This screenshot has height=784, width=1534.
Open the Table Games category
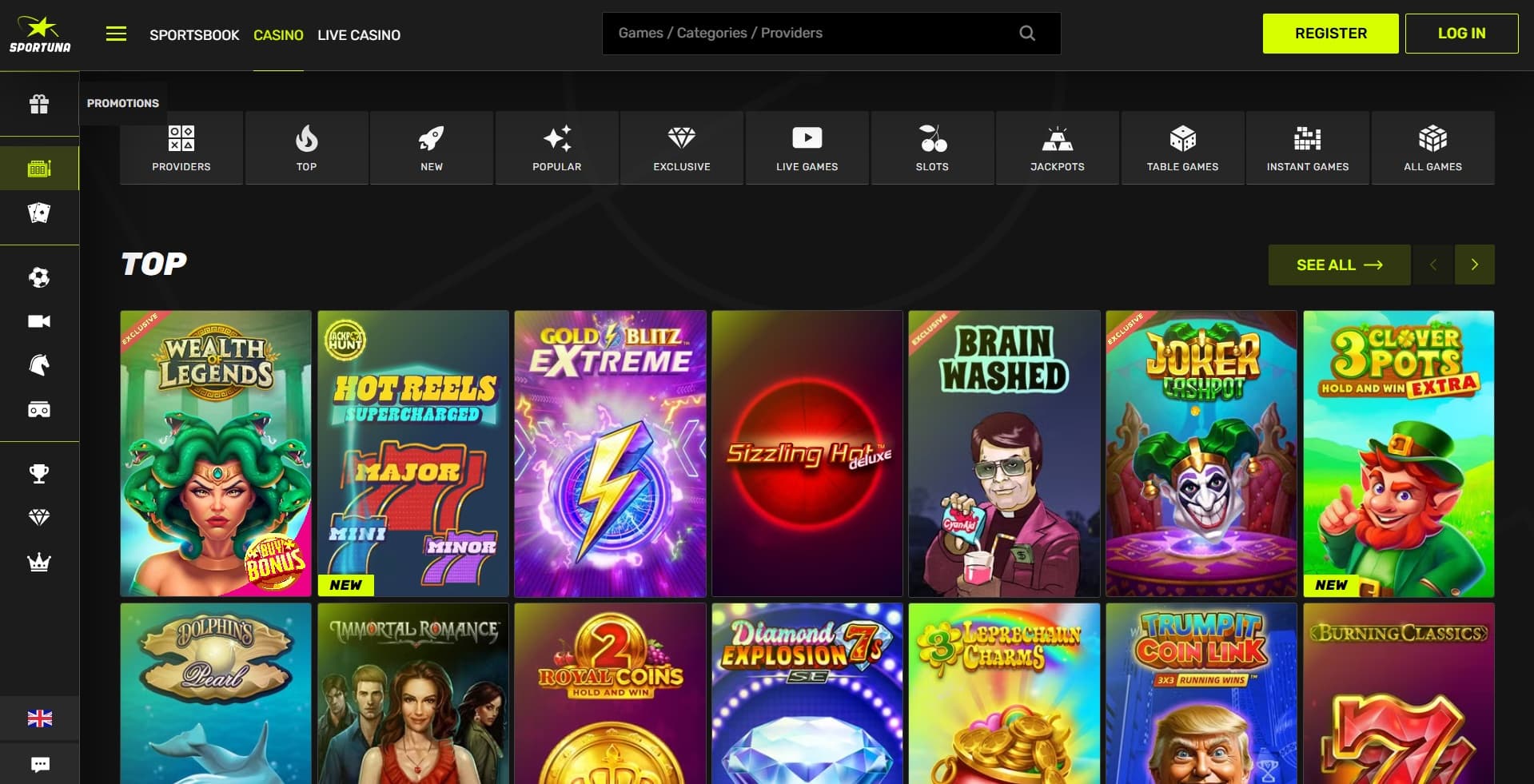pos(1182,148)
